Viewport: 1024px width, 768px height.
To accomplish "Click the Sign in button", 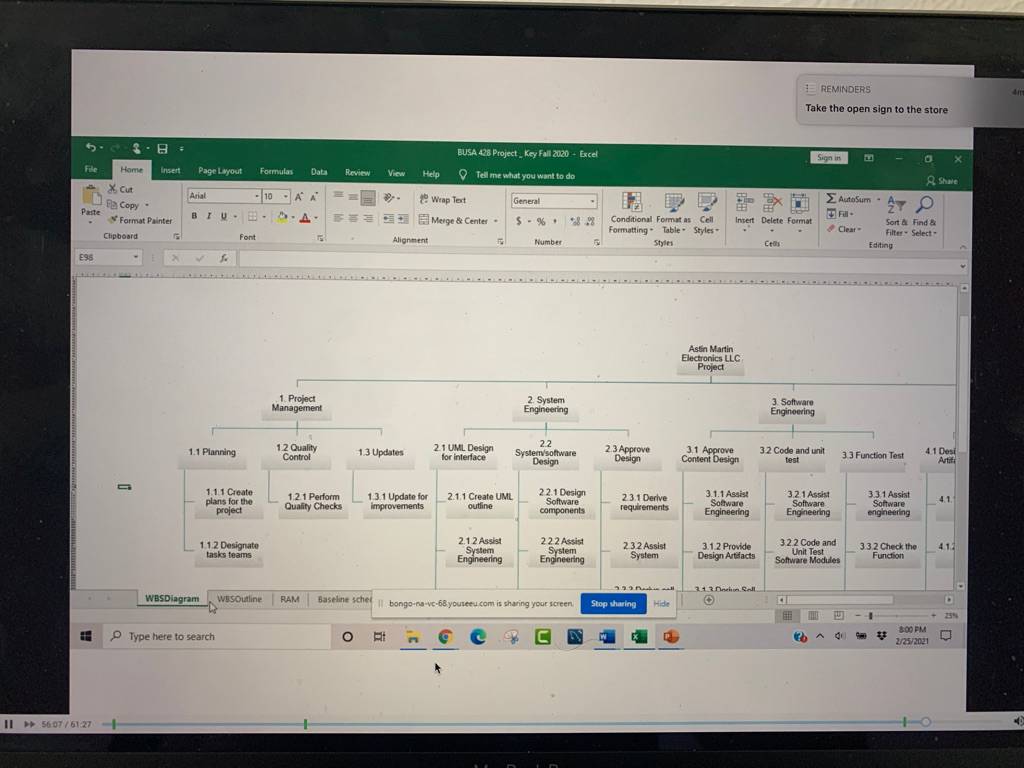I will pyautogui.click(x=829, y=158).
